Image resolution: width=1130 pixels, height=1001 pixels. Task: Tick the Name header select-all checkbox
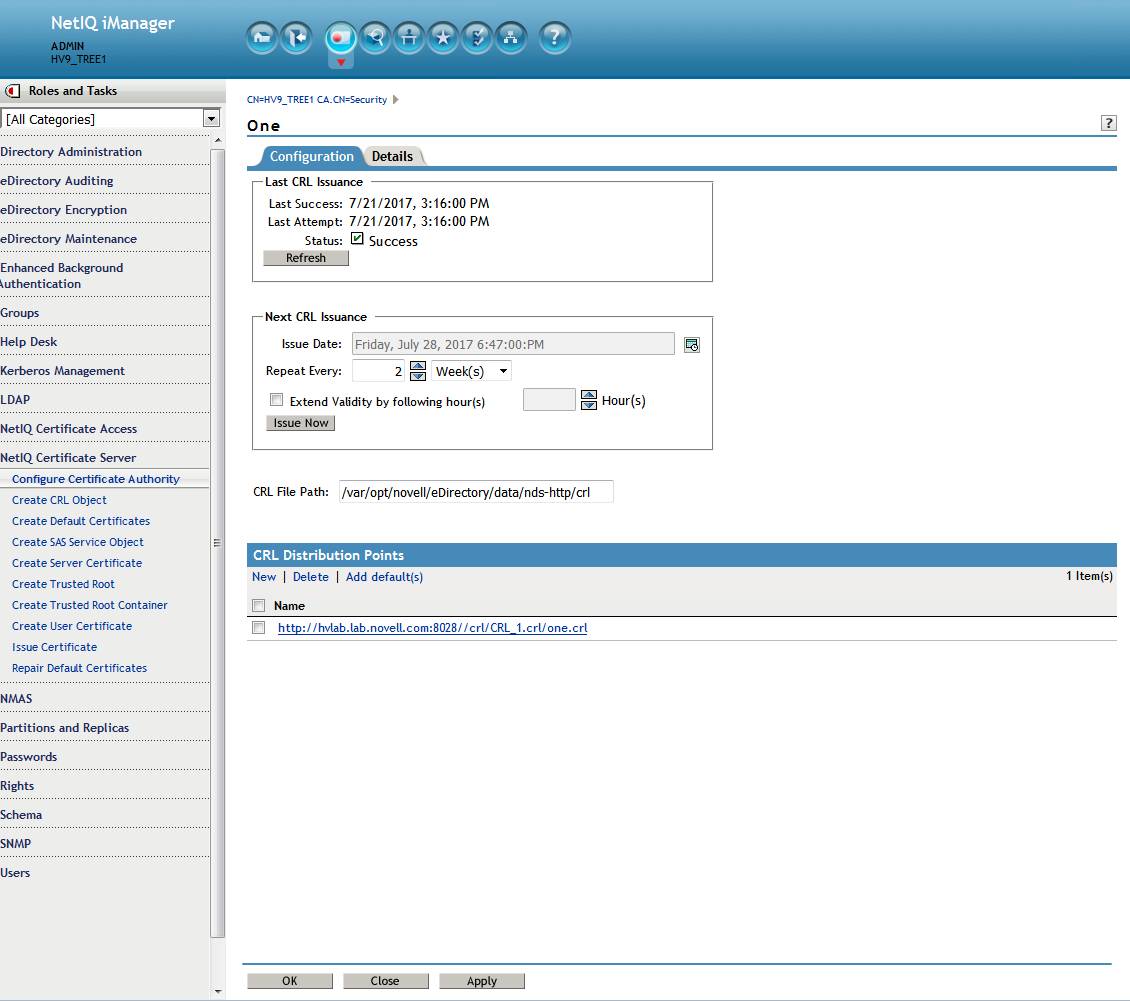pos(259,605)
